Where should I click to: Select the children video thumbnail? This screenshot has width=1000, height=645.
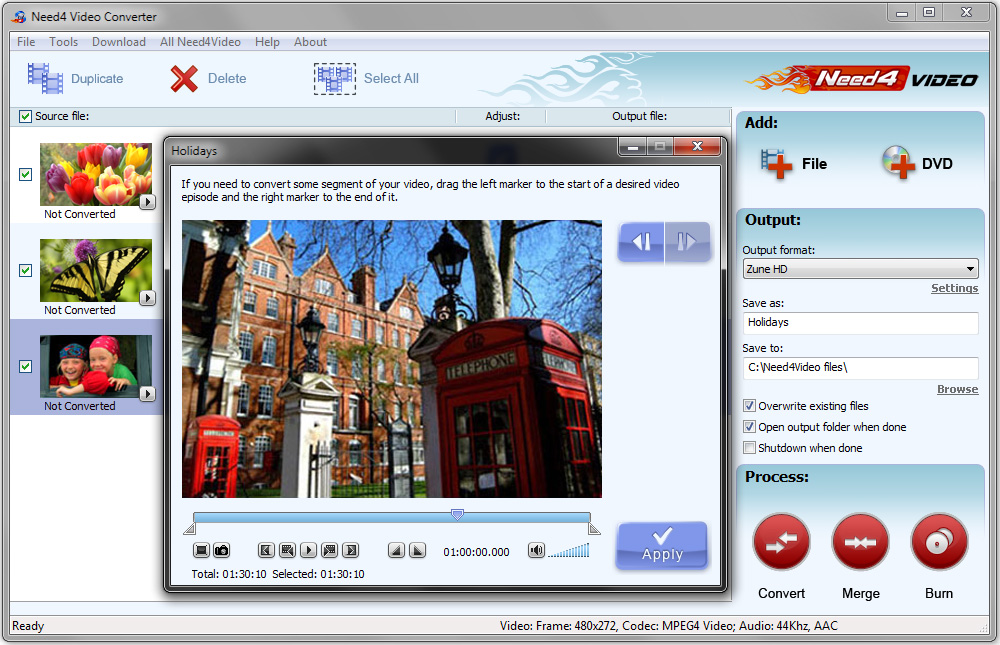[96, 366]
